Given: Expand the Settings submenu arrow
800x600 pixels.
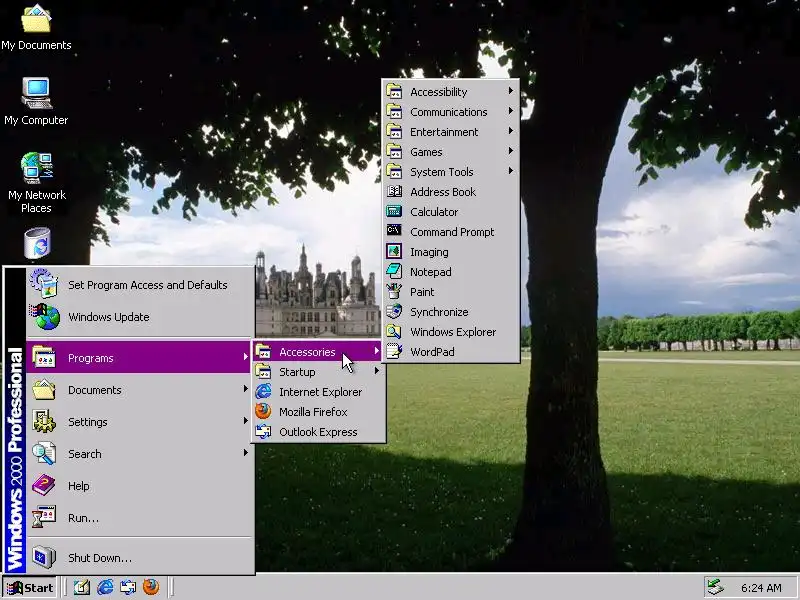Looking at the screenshot, I should point(245,421).
